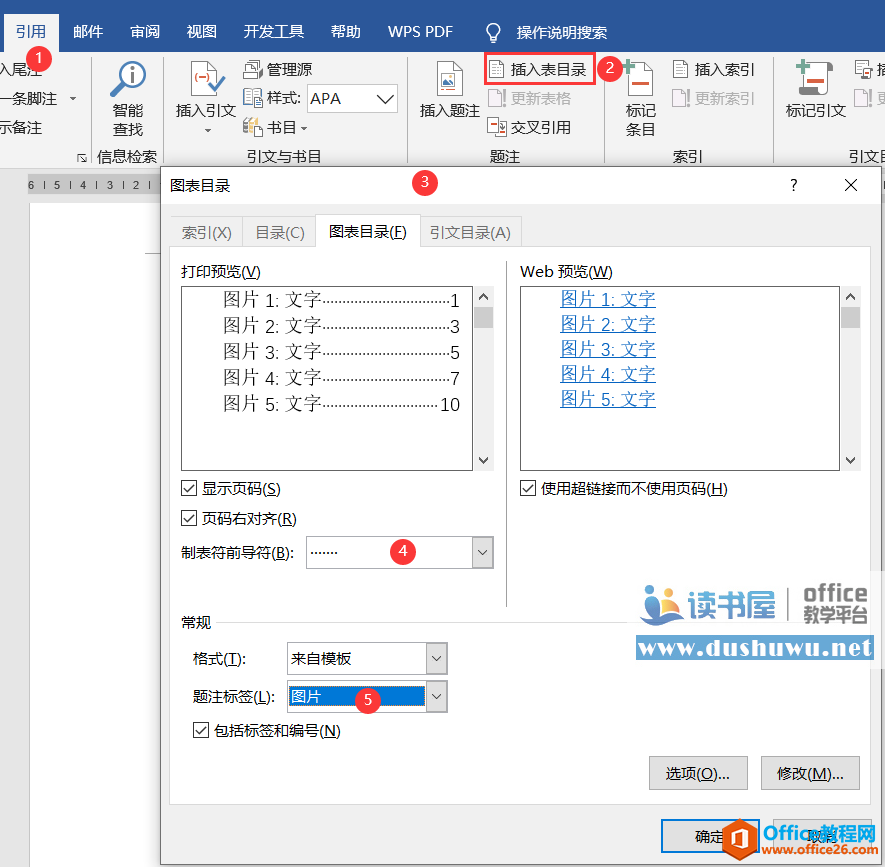
Task: Close the 图表目录 dialog
Action: tap(851, 185)
